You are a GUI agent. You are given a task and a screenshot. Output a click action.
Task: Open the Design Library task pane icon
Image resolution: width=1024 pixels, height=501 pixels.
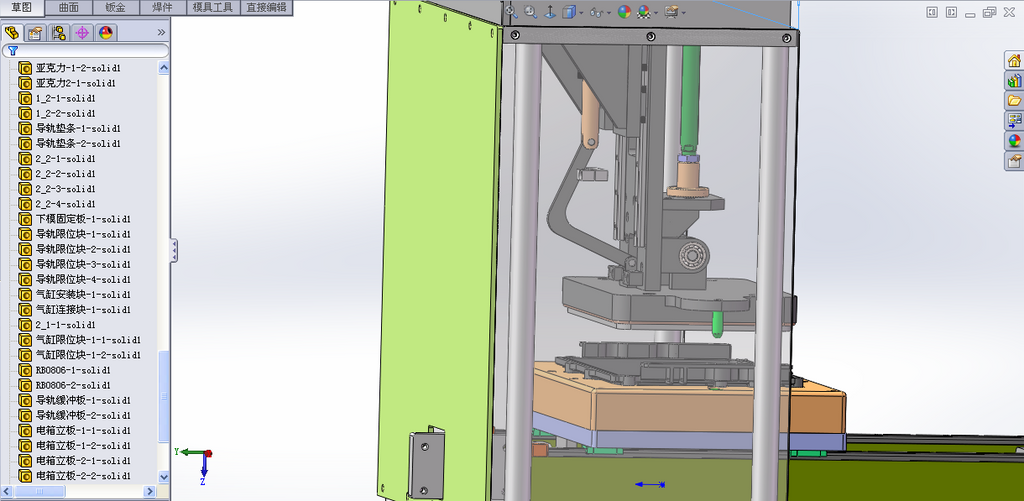tap(1014, 81)
